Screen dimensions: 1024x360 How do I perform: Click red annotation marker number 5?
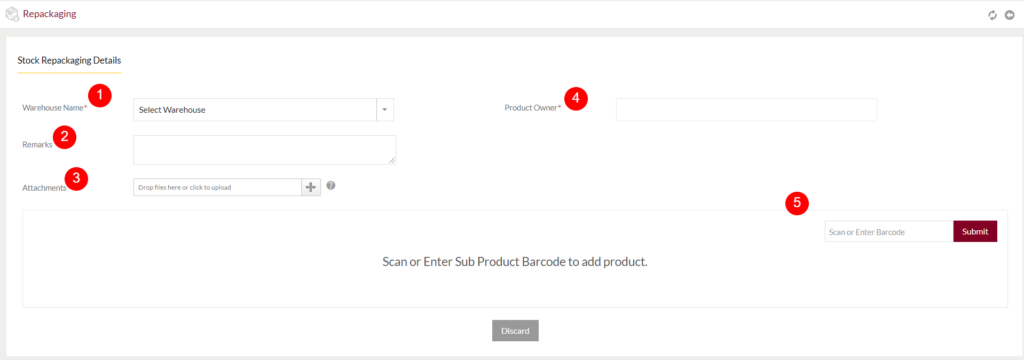(x=797, y=203)
